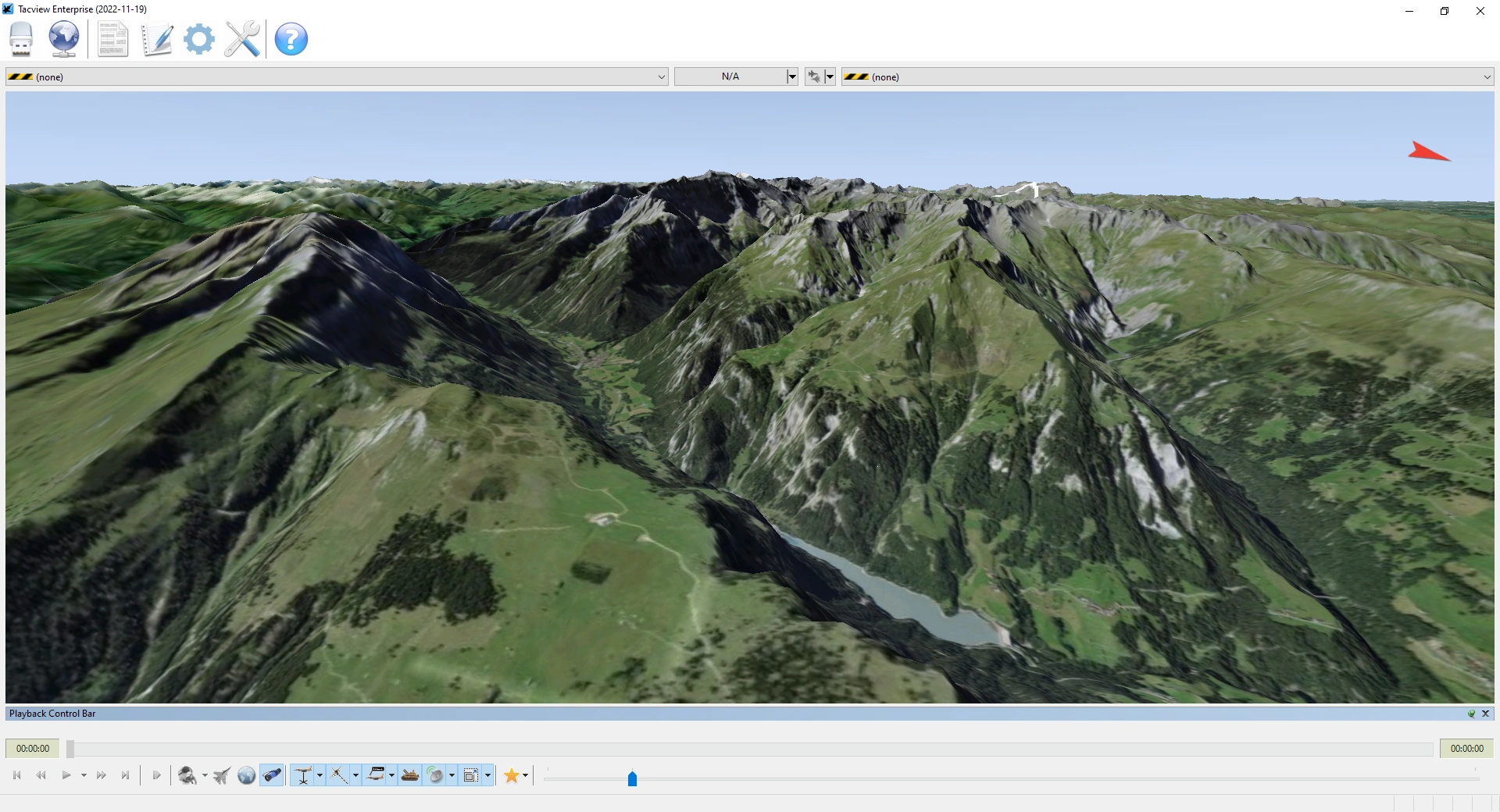Screen dimensions: 1500x812
Task: Click the blue slider handle in playback bar
Action: (x=632, y=778)
